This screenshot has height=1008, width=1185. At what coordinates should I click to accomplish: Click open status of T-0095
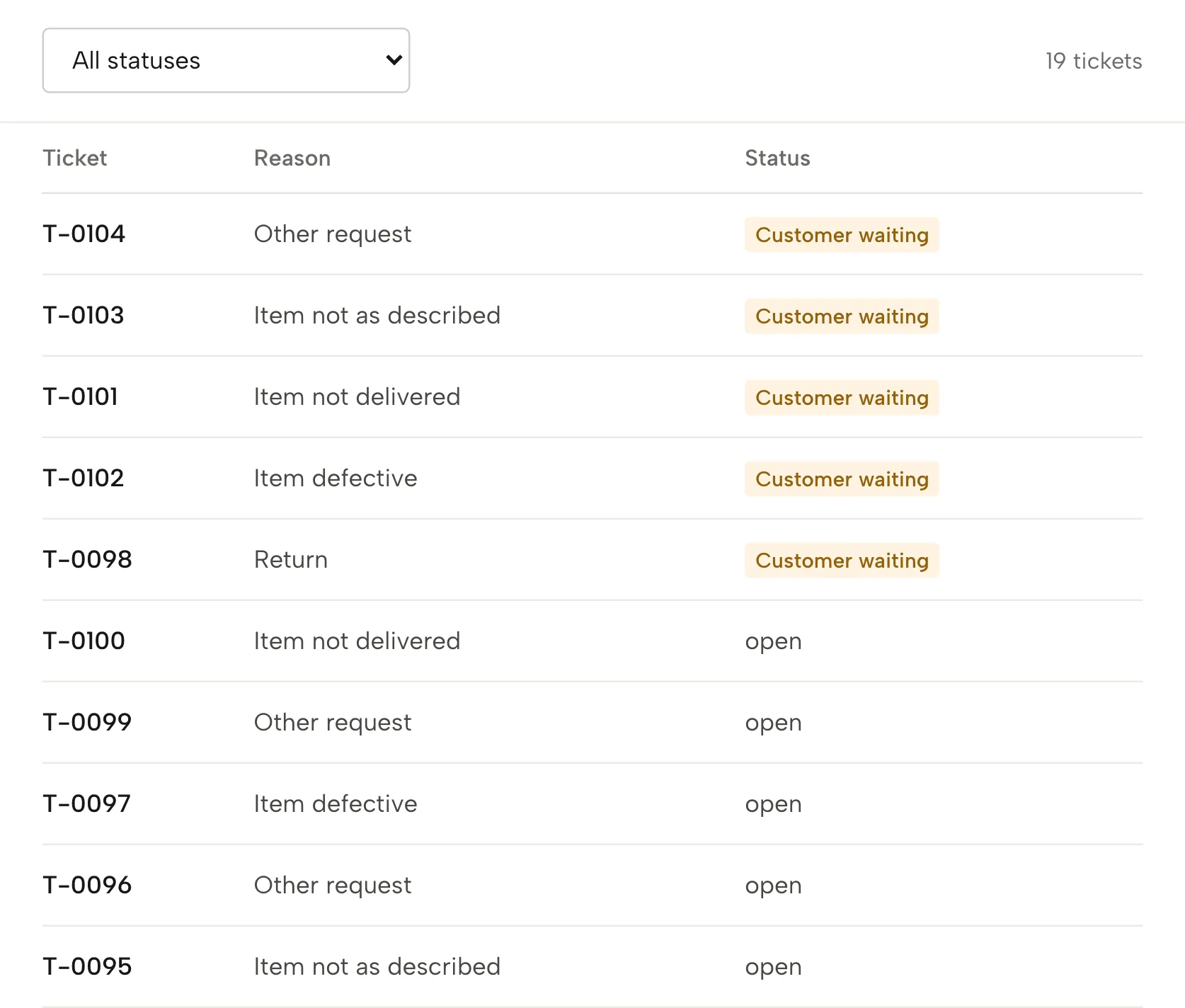(x=773, y=967)
